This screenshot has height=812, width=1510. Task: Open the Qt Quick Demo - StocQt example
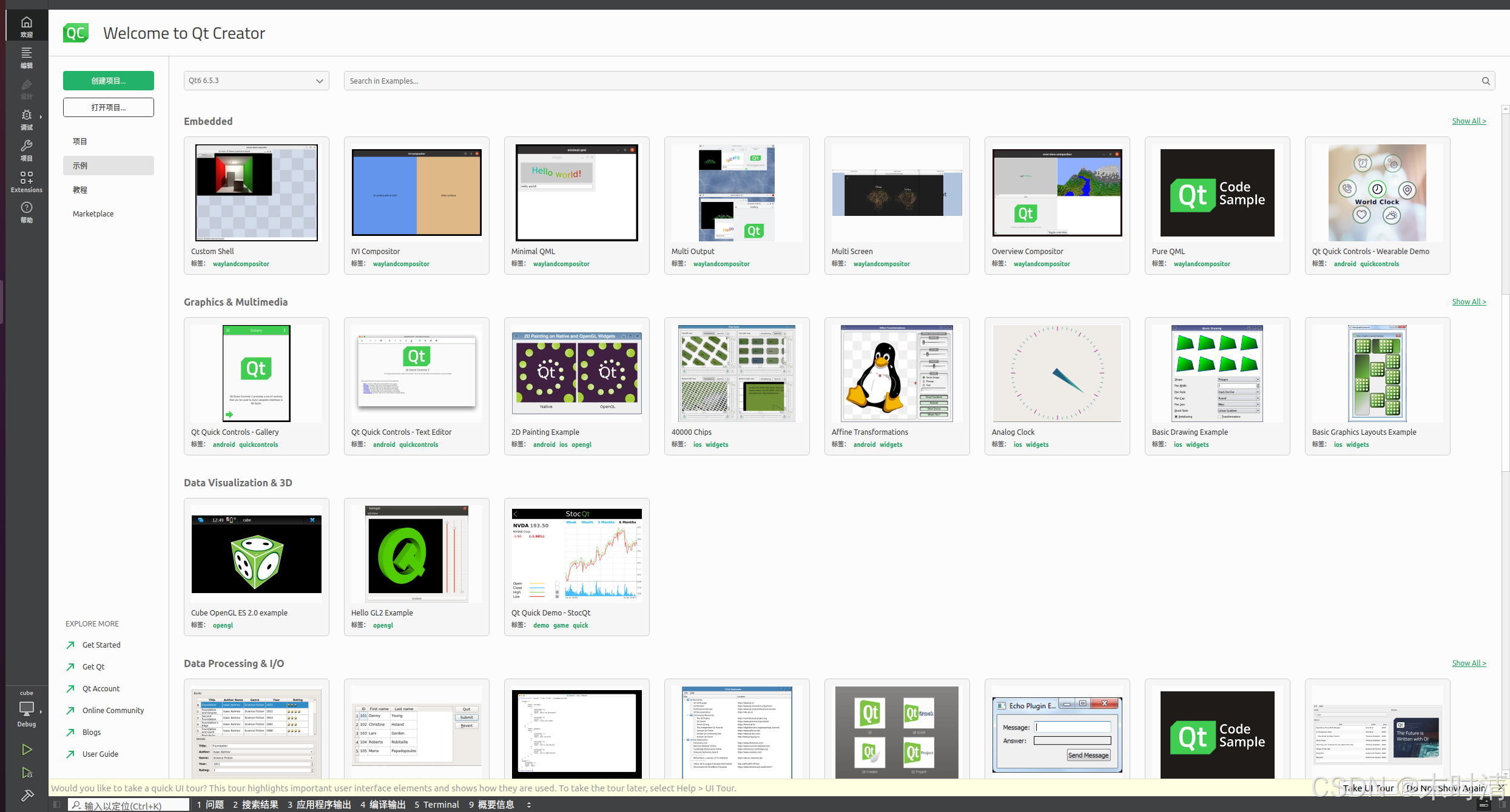click(x=576, y=566)
